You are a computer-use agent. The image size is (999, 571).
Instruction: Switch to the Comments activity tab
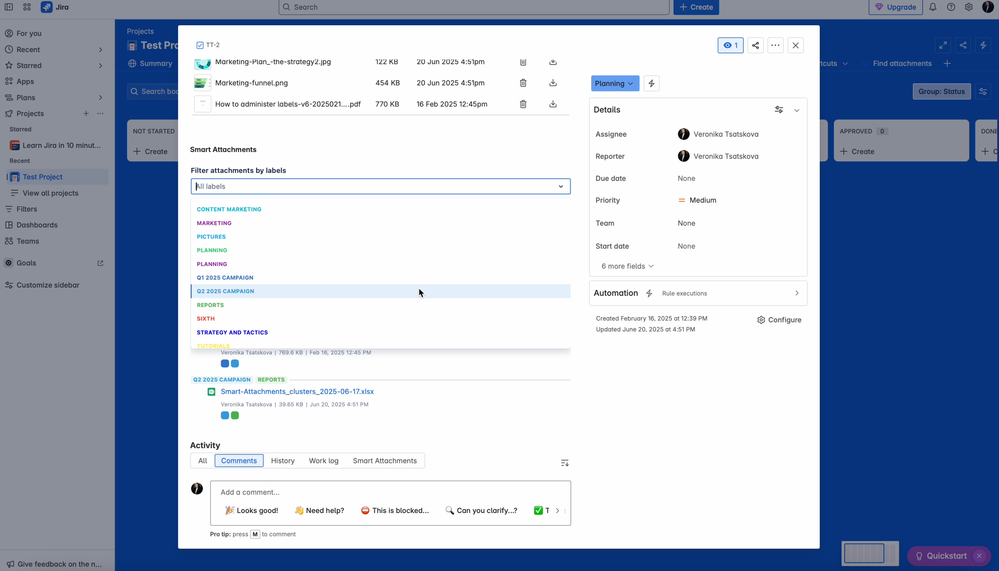[x=239, y=461]
